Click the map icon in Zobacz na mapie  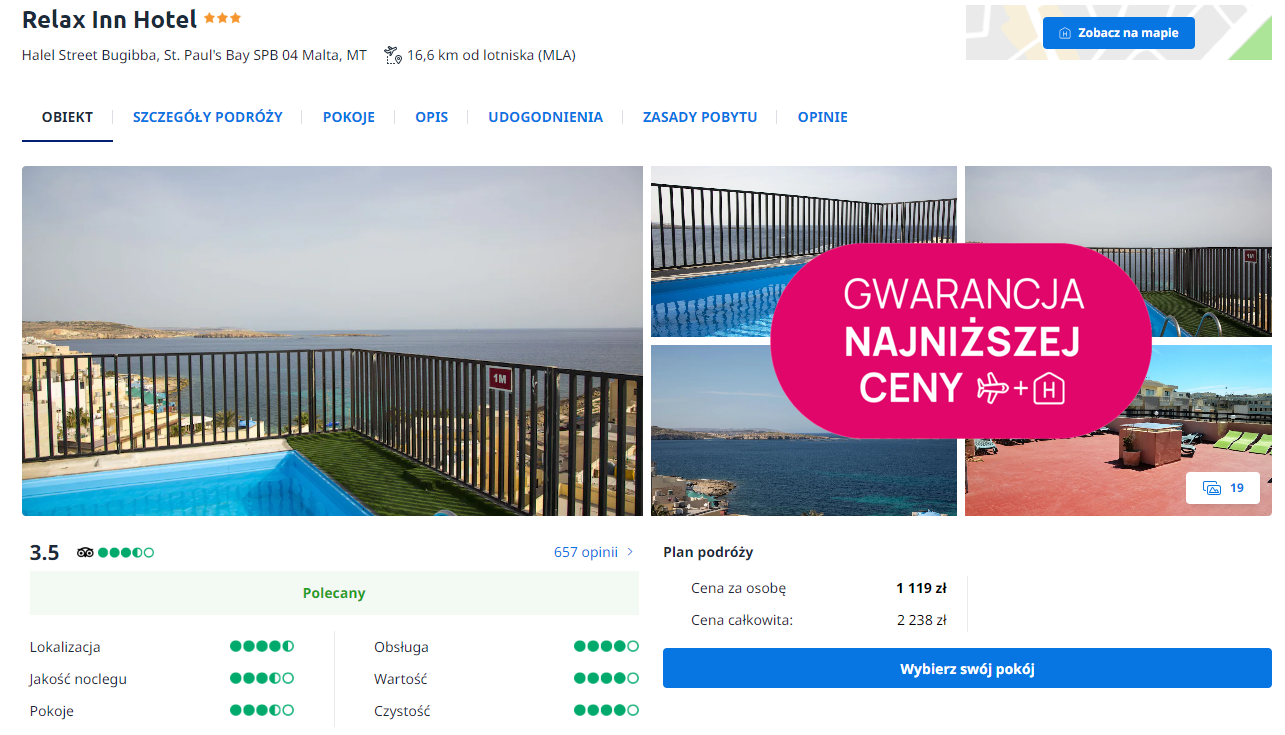1065,33
